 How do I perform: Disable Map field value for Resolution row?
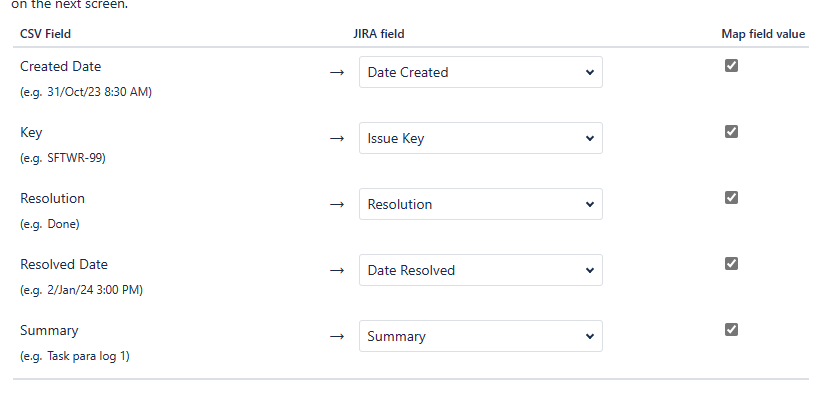click(731, 197)
